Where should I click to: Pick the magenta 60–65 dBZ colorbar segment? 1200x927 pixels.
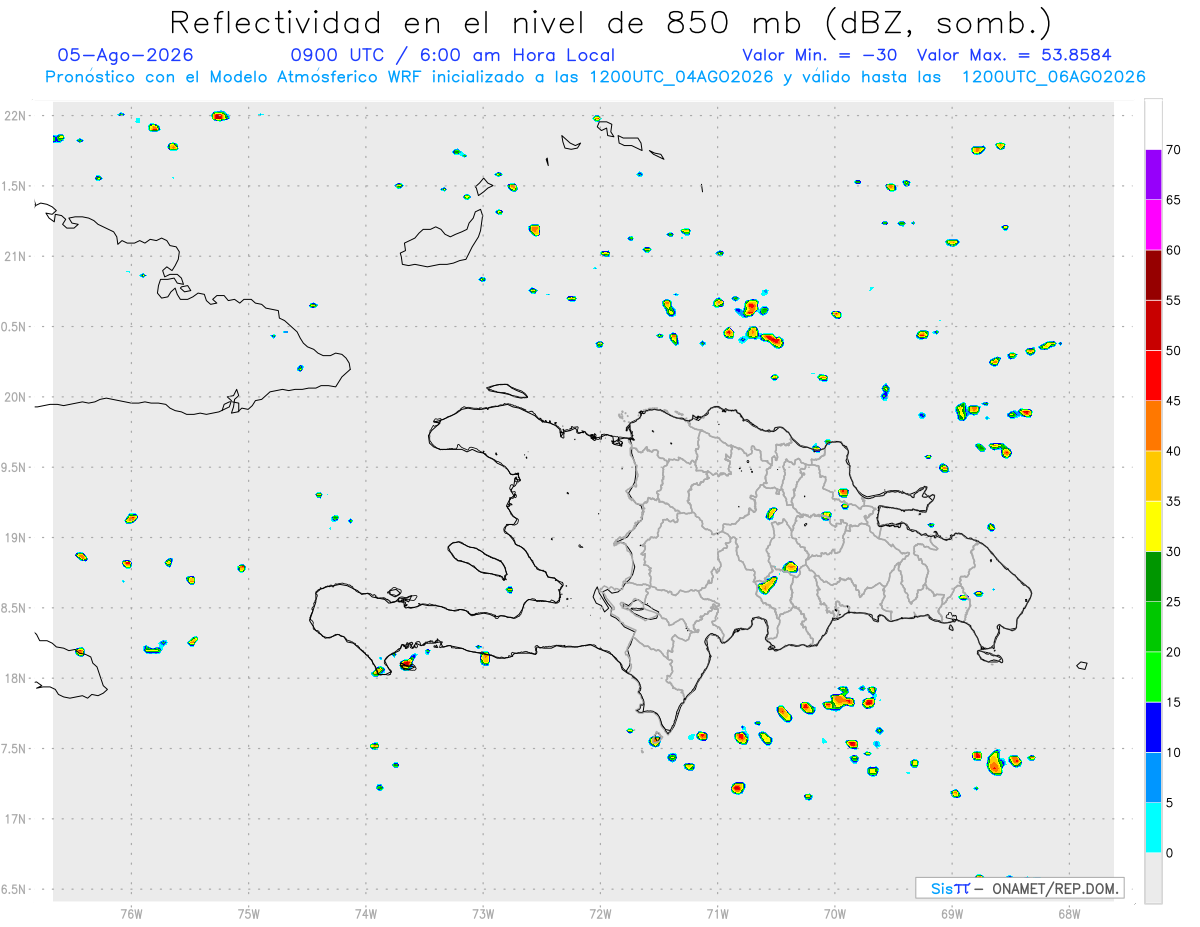tap(1153, 225)
